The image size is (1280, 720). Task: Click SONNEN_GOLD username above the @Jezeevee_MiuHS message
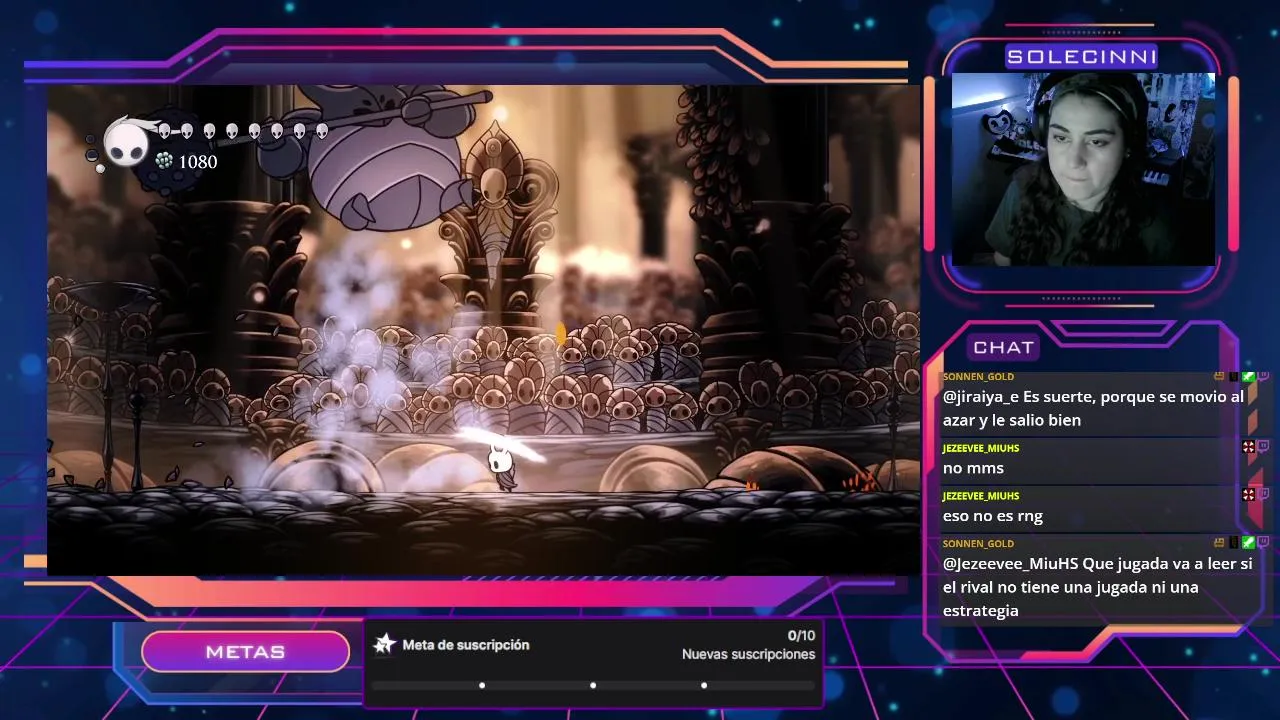point(978,544)
